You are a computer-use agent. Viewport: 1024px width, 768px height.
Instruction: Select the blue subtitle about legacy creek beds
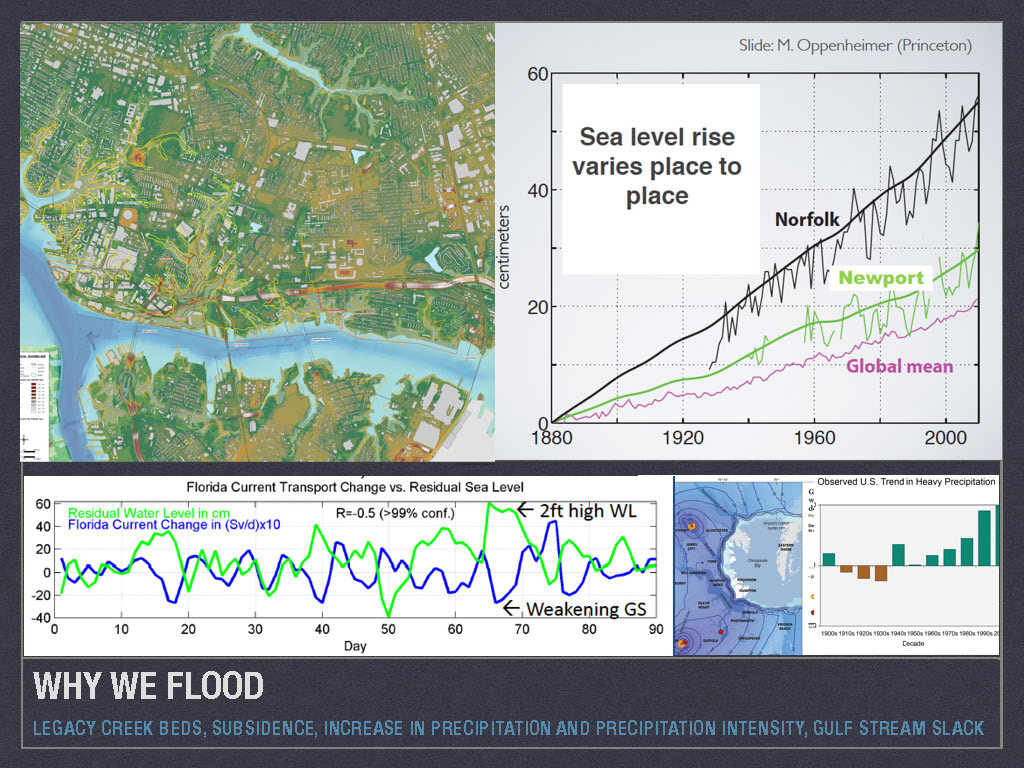(x=508, y=727)
